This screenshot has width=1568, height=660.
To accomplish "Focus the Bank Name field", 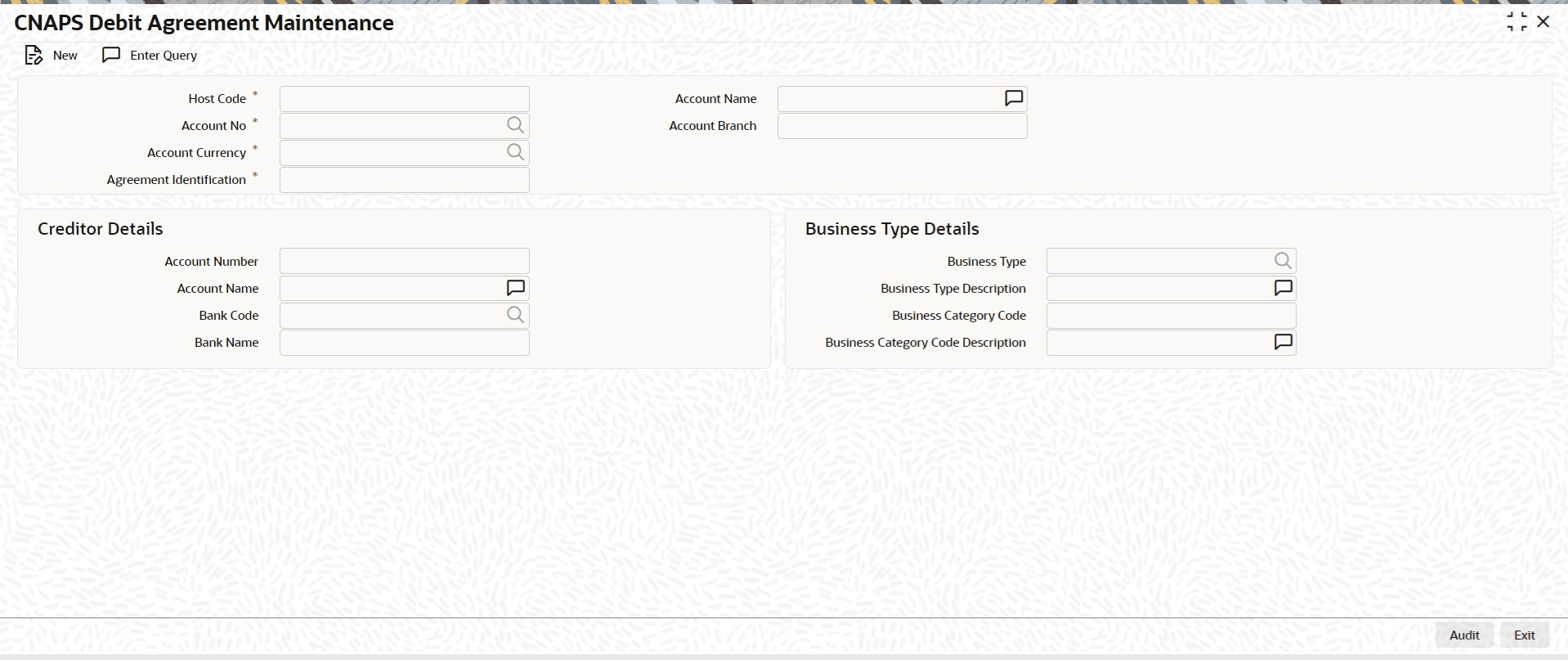I will pos(405,343).
